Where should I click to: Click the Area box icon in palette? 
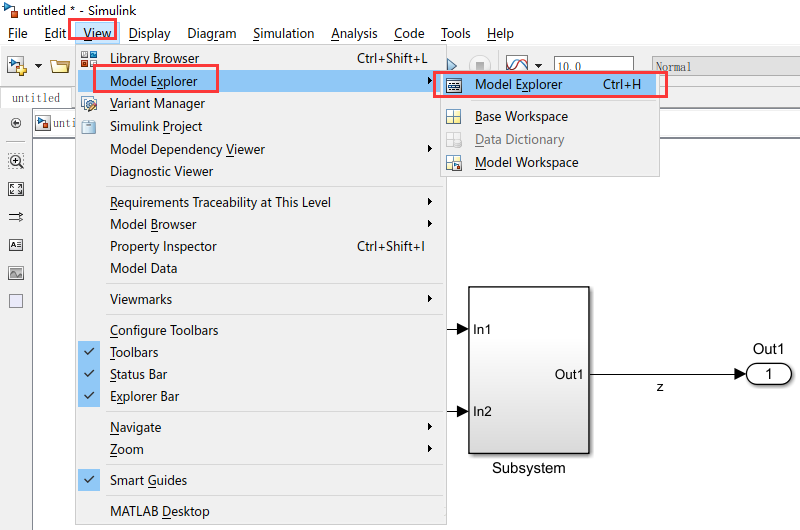(x=16, y=301)
